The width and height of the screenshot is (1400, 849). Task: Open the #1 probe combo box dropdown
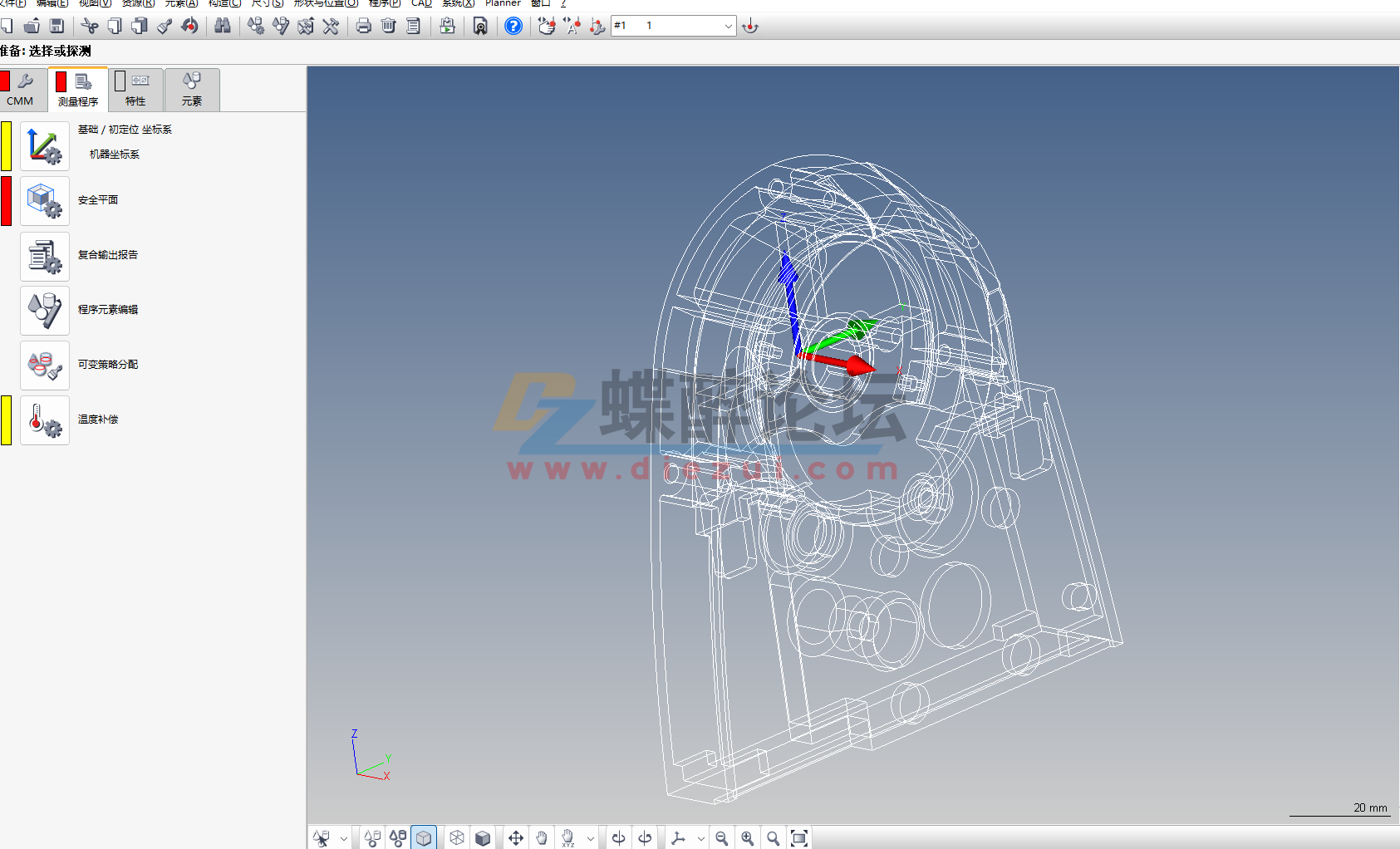pyautogui.click(x=728, y=26)
